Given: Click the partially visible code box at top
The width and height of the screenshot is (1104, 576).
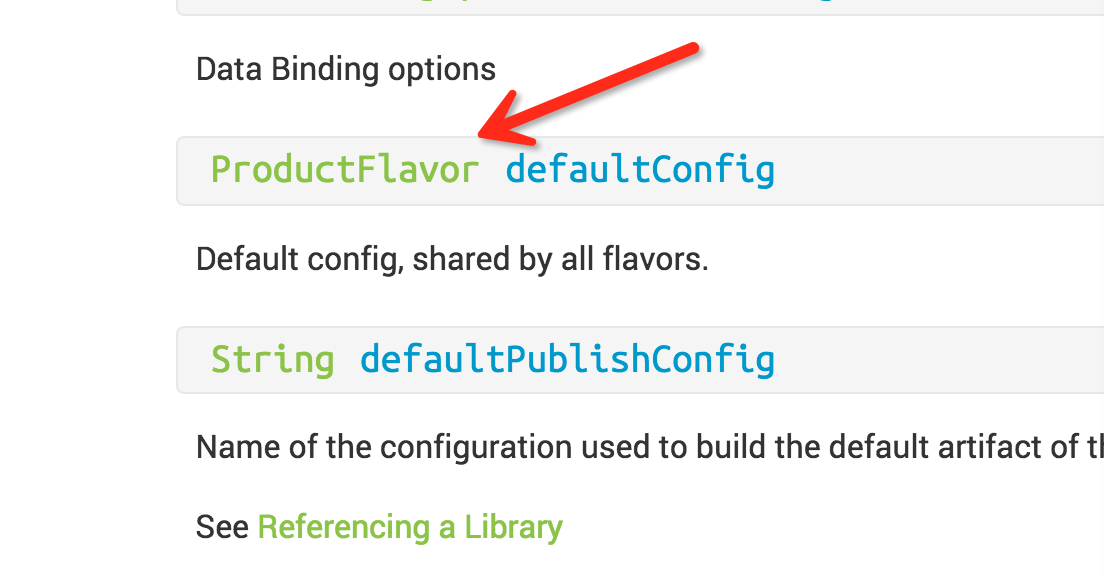Looking at the screenshot, I should pos(640,7).
